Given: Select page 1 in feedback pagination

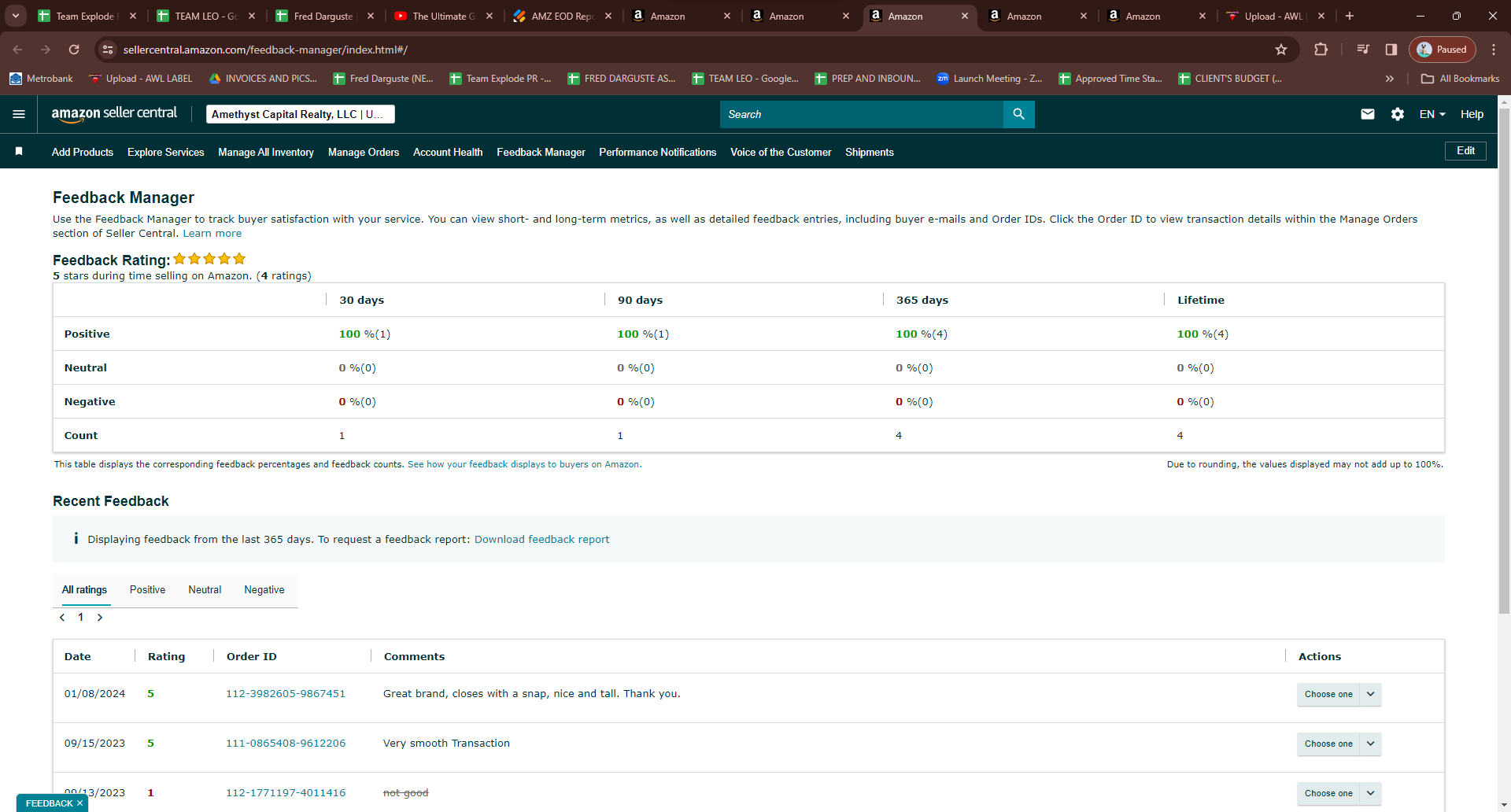Looking at the screenshot, I should (x=81, y=618).
